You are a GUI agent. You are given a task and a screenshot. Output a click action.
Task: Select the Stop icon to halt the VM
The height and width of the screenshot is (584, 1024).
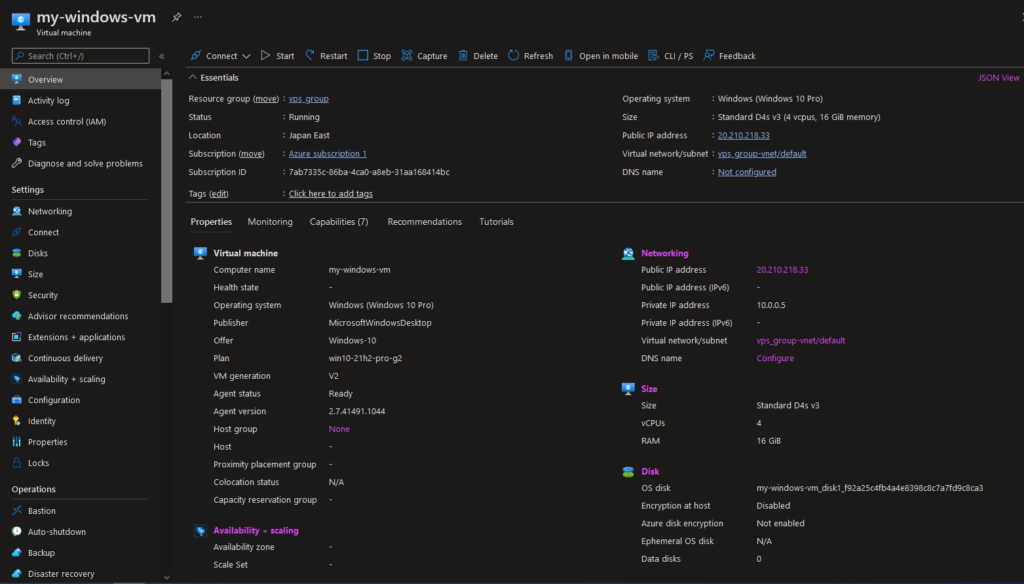point(362,55)
